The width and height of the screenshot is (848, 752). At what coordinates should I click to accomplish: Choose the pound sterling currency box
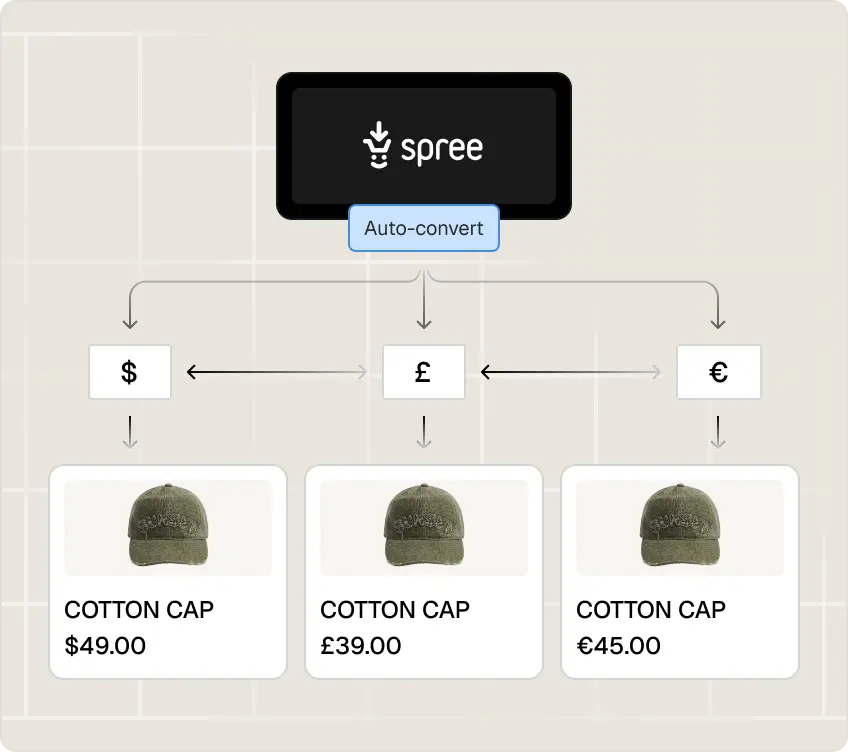(x=423, y=372)
